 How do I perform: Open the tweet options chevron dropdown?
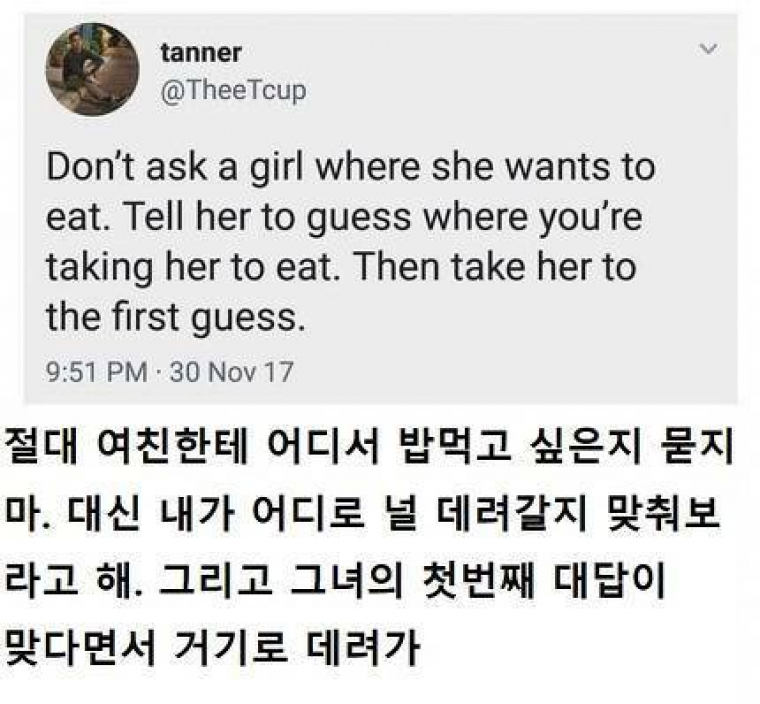[709, 48]
